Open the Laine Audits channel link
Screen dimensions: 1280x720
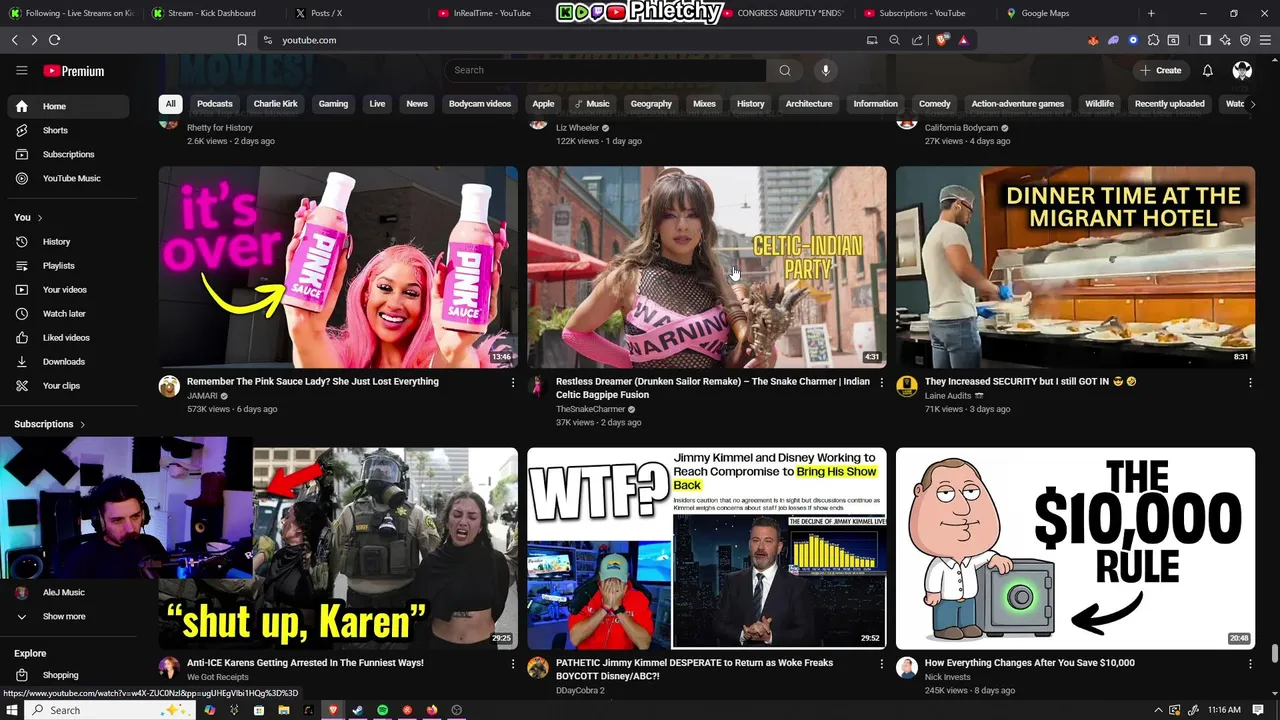coord(947,396)
